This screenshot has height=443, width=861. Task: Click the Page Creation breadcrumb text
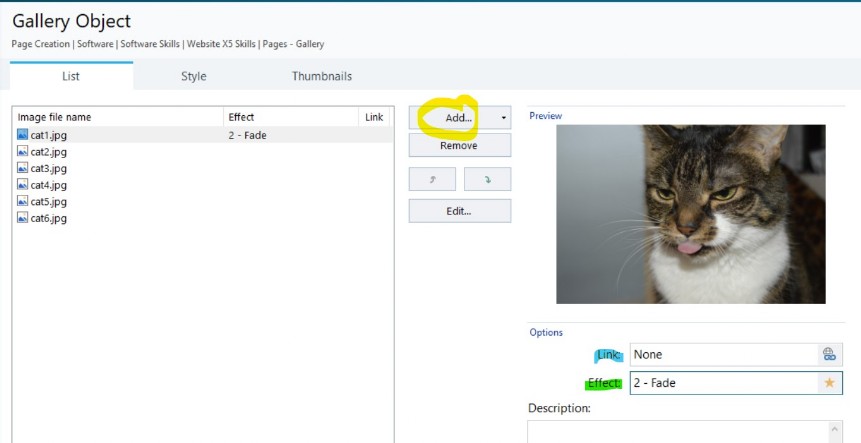[x=41, y=44]
